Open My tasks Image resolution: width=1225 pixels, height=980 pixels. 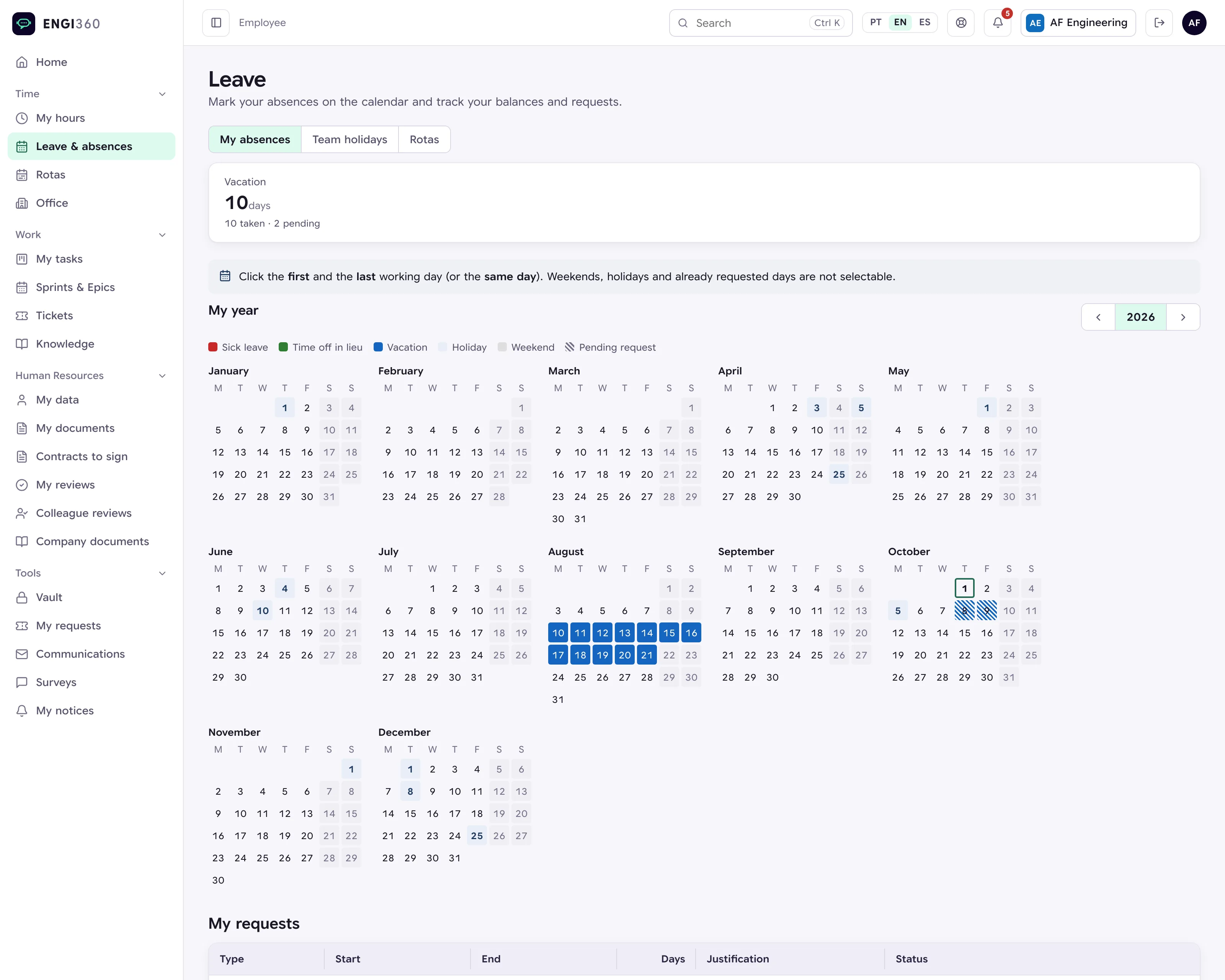[x=91, y=259]
